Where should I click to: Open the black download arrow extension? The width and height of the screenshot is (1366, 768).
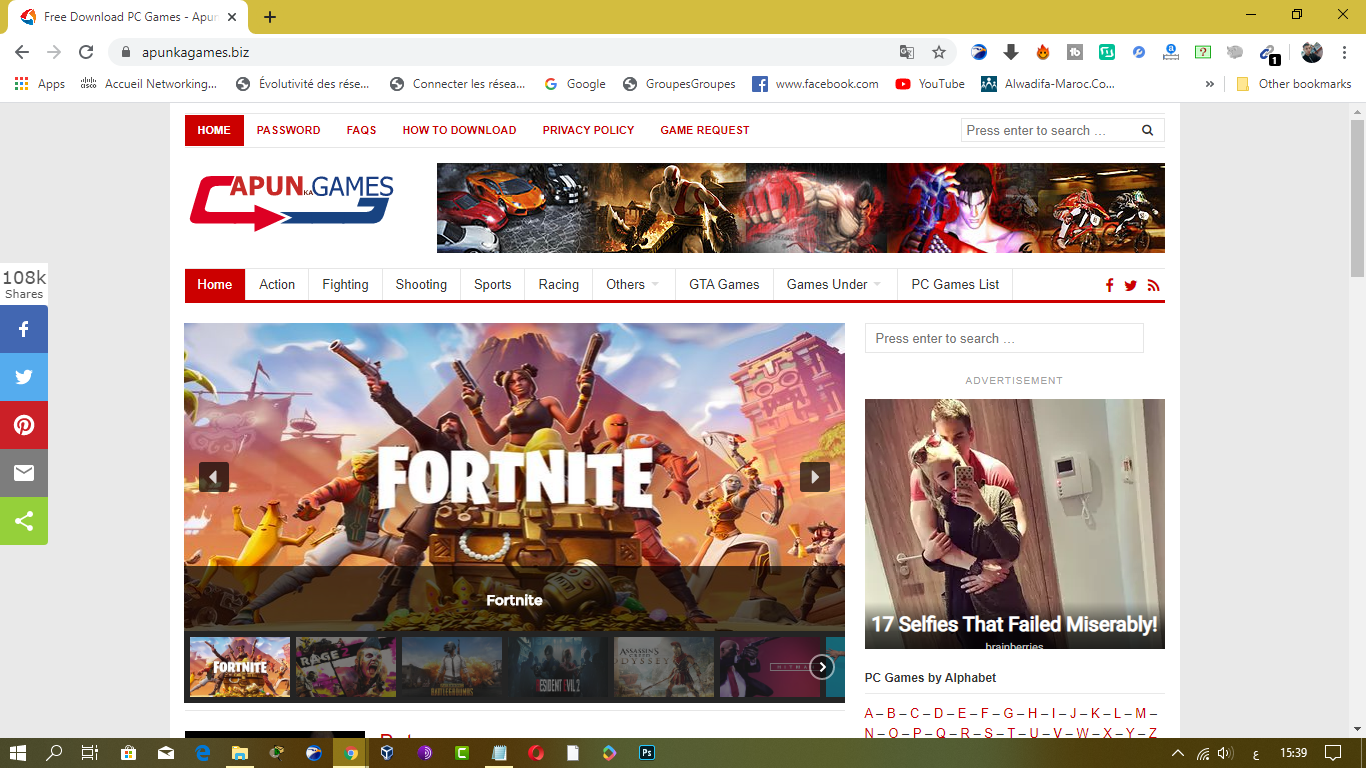[1011, 52]
